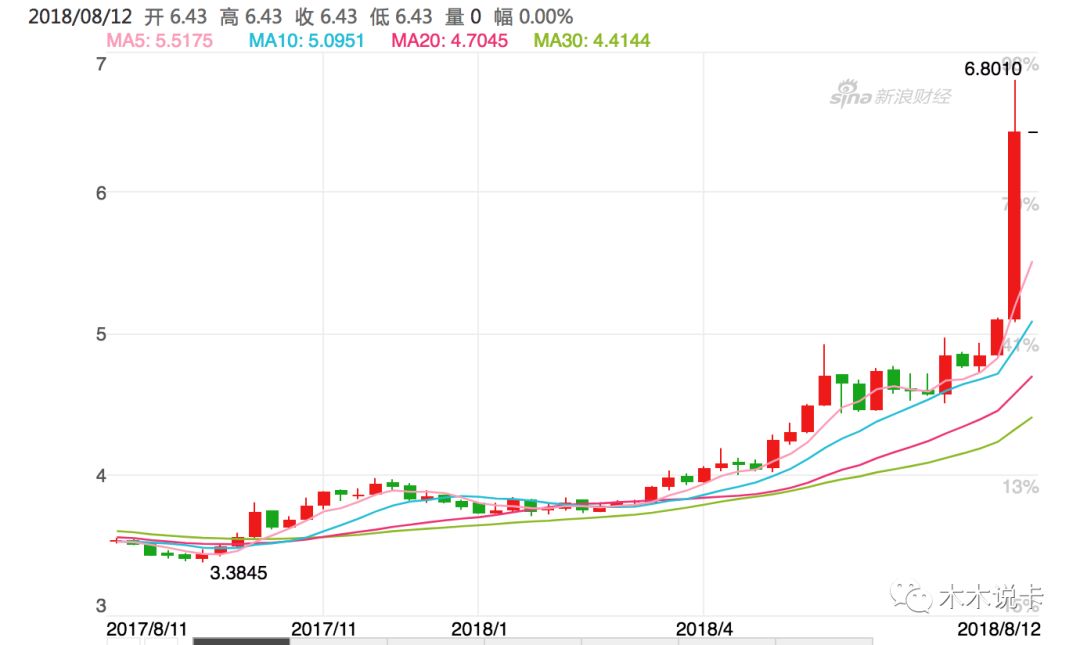Click the 2018/4 date axis label

click(x=704, y=628)
